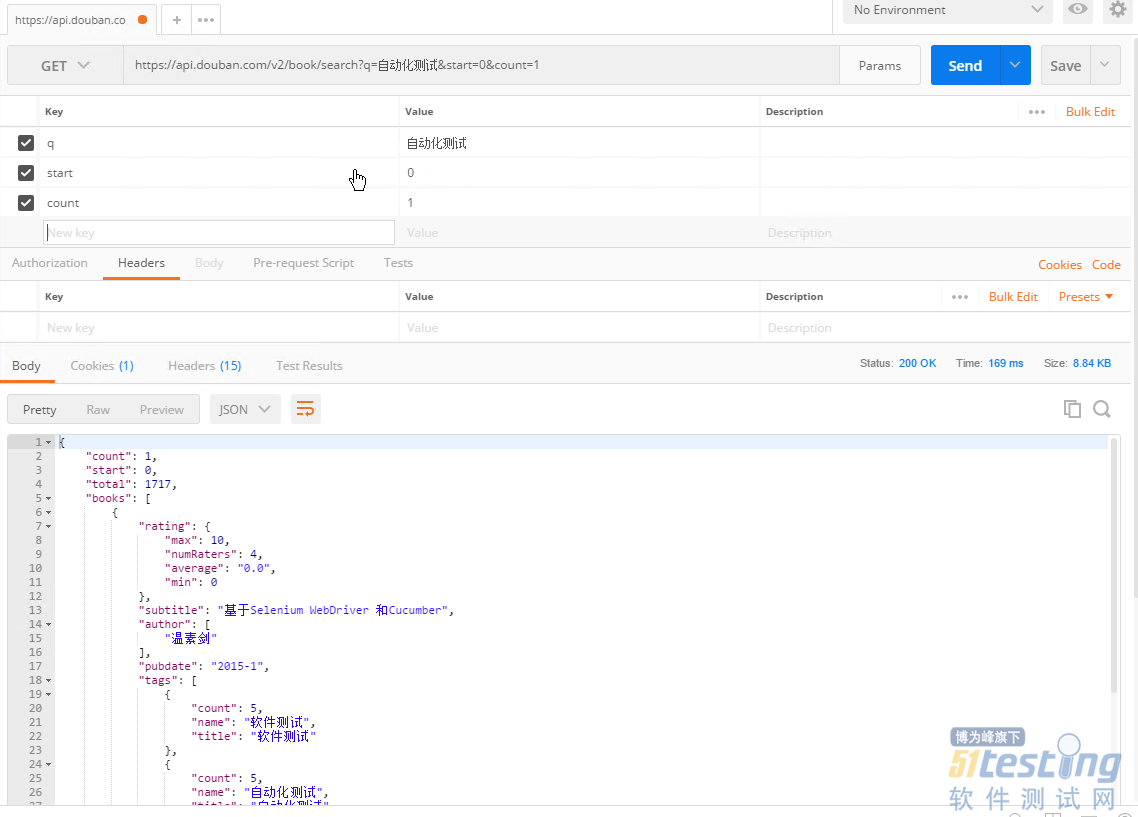Click the value cell of q parameter
Viewport: 1138px width, 817px height.
pos(578,143)
